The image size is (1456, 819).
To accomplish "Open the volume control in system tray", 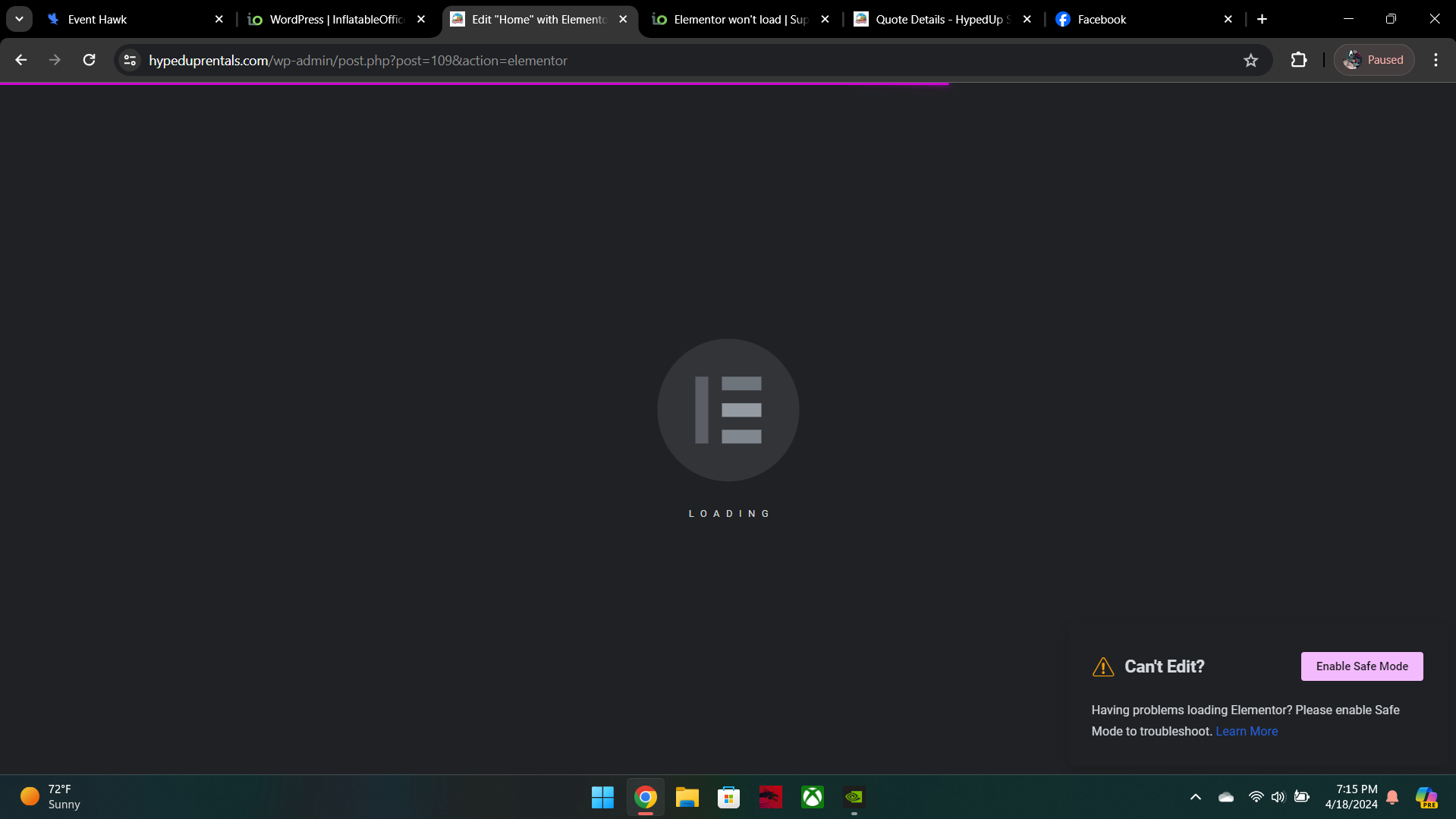I will (x=1278, y=797).
